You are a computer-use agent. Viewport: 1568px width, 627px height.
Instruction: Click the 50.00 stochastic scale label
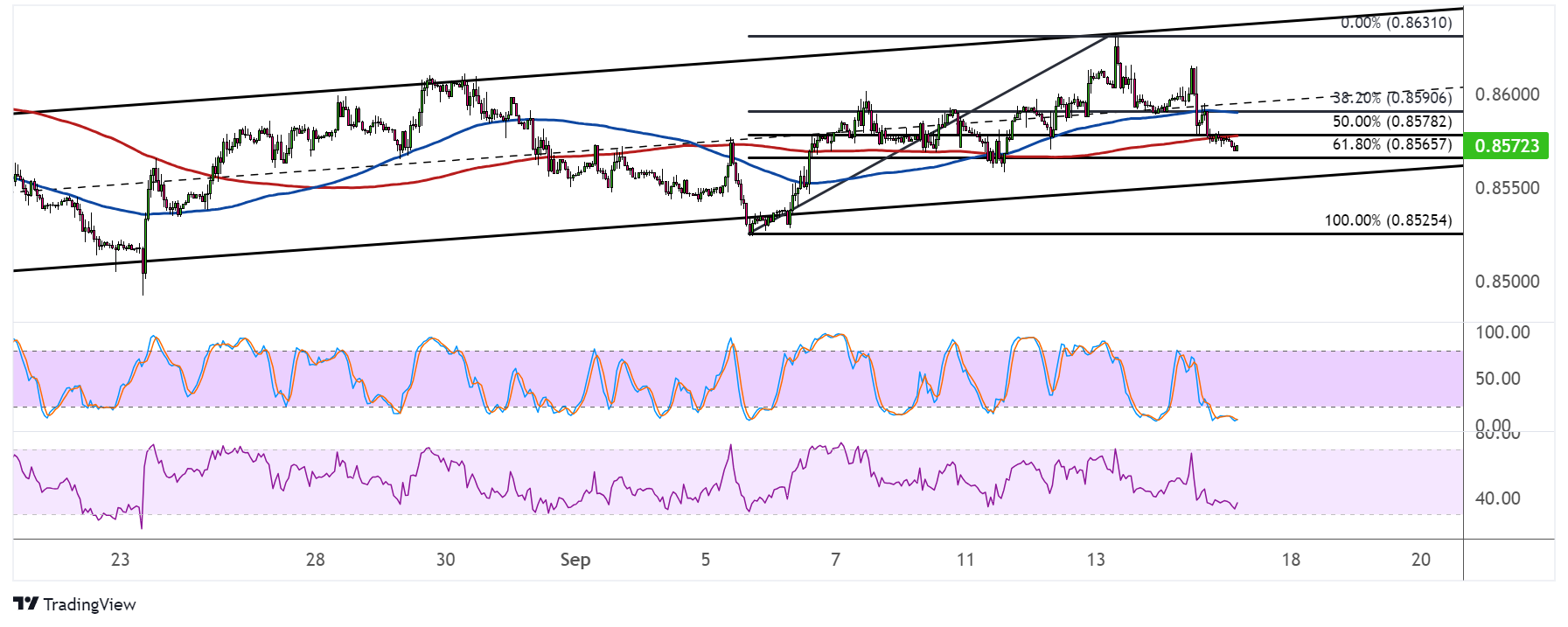pyautogui.click(x=1498, y=379)
